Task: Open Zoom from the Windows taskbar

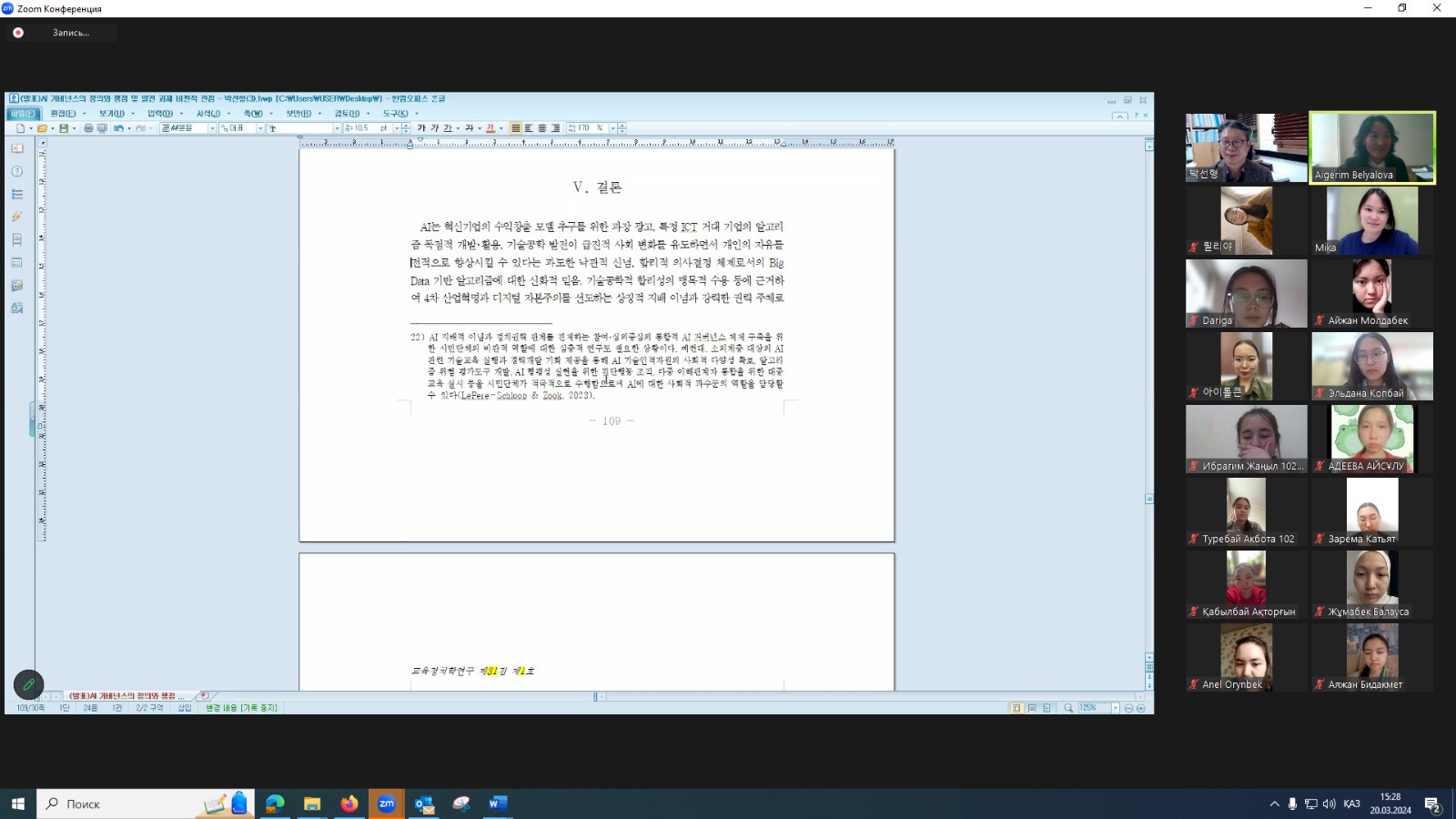Action: [386, 804]
